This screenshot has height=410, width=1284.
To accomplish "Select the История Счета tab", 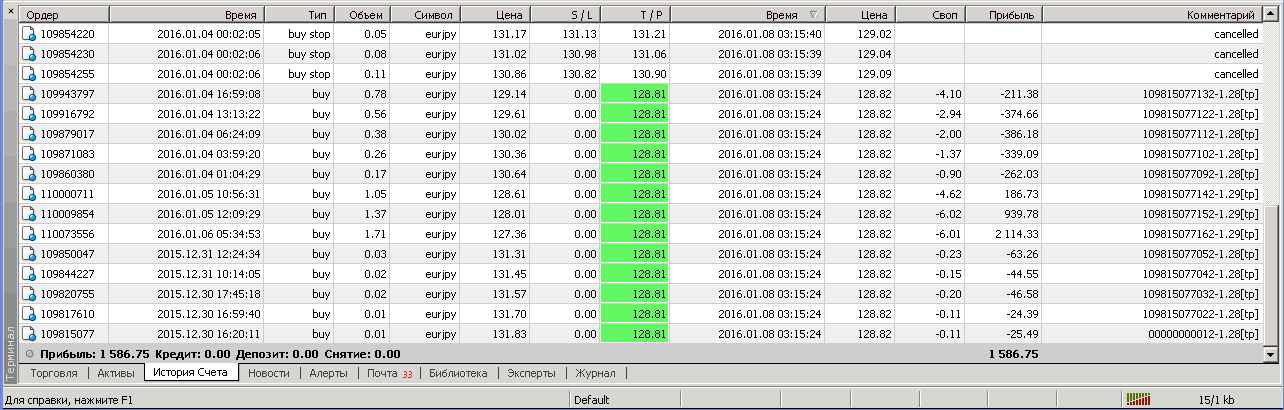I will [x=191, y=372].
